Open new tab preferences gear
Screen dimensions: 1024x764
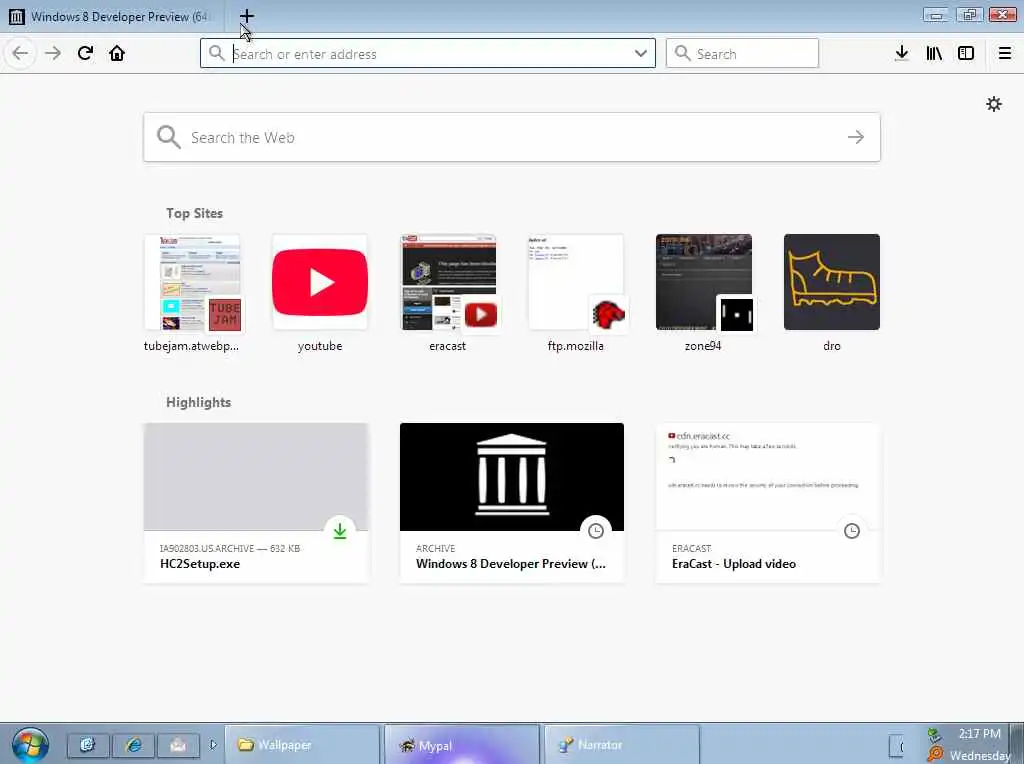click(993, 104)
